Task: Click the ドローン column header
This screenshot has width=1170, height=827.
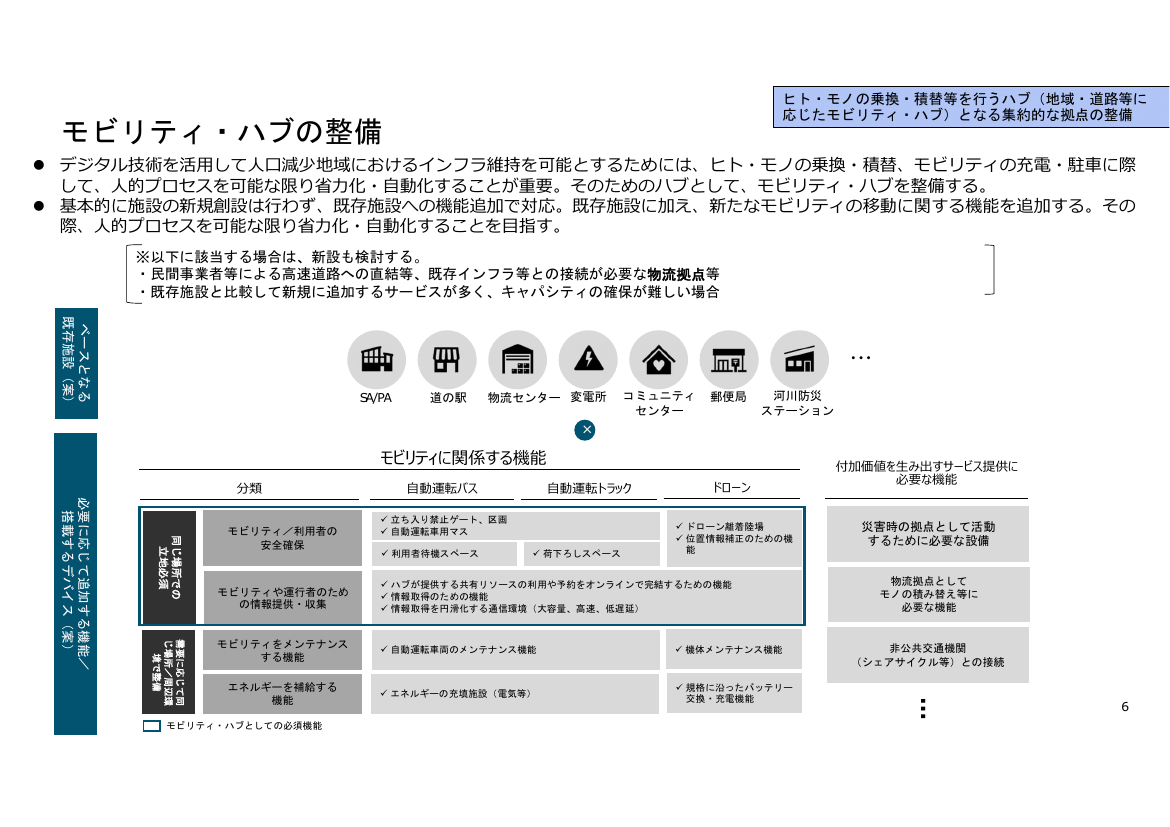Action: (x=731, y=487)
